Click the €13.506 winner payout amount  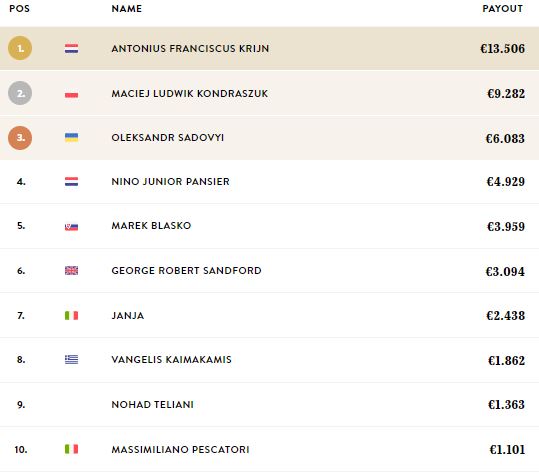(503, 48)
